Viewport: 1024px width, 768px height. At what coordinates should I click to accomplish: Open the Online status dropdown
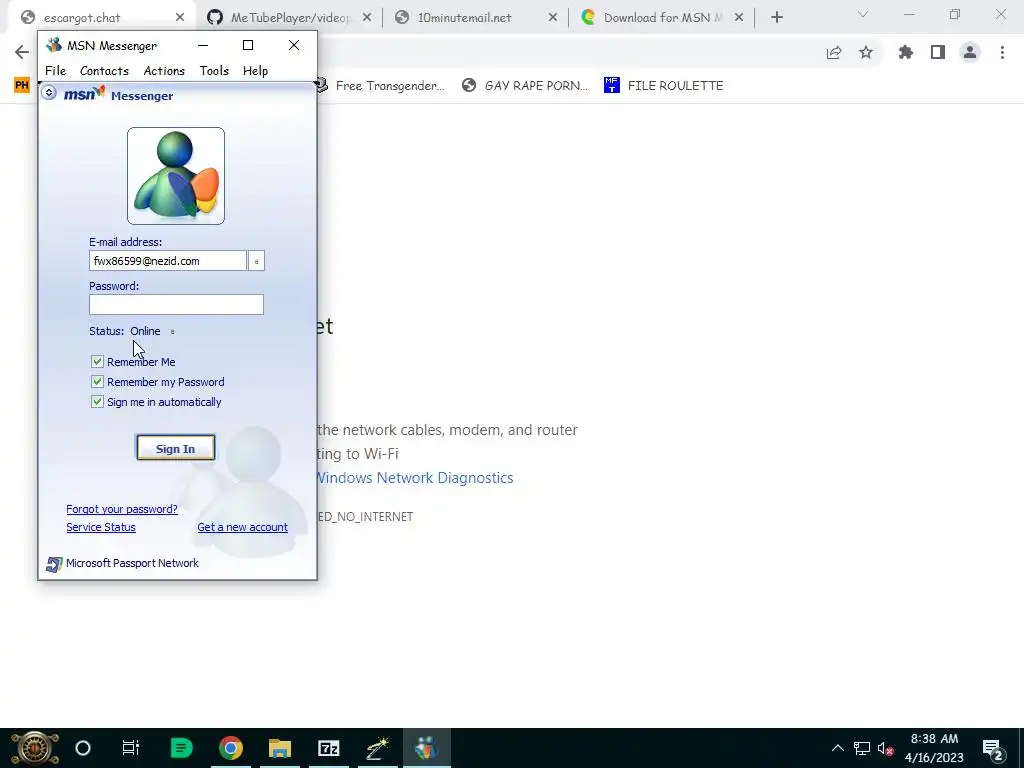click(152, 331)
